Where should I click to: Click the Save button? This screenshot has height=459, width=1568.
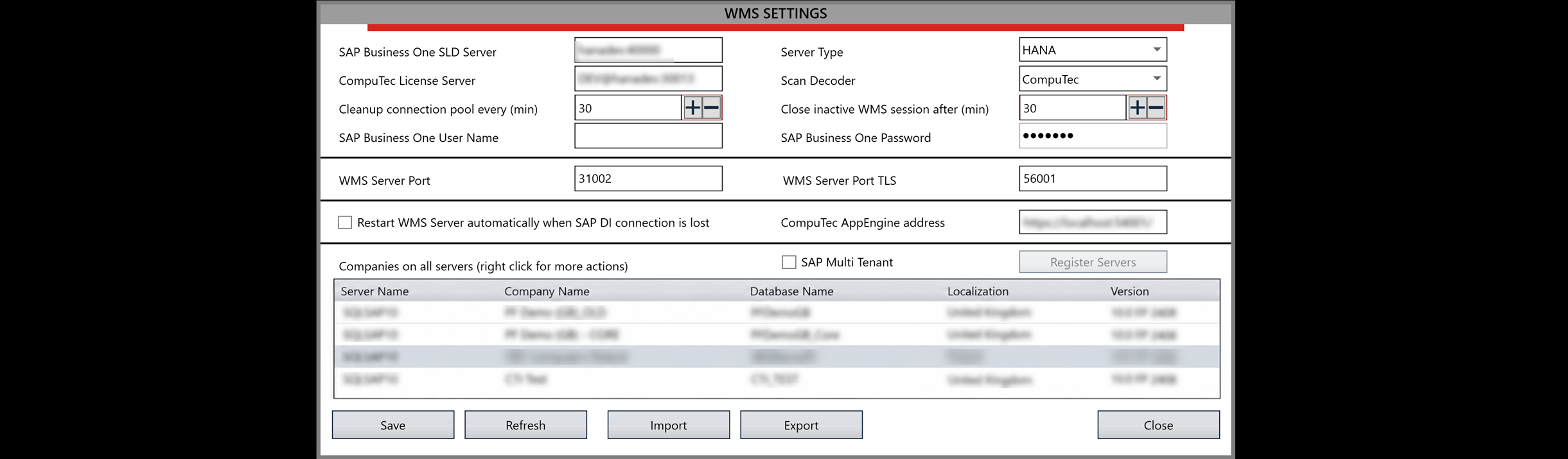pyautogui.click(x=393, y=425)
